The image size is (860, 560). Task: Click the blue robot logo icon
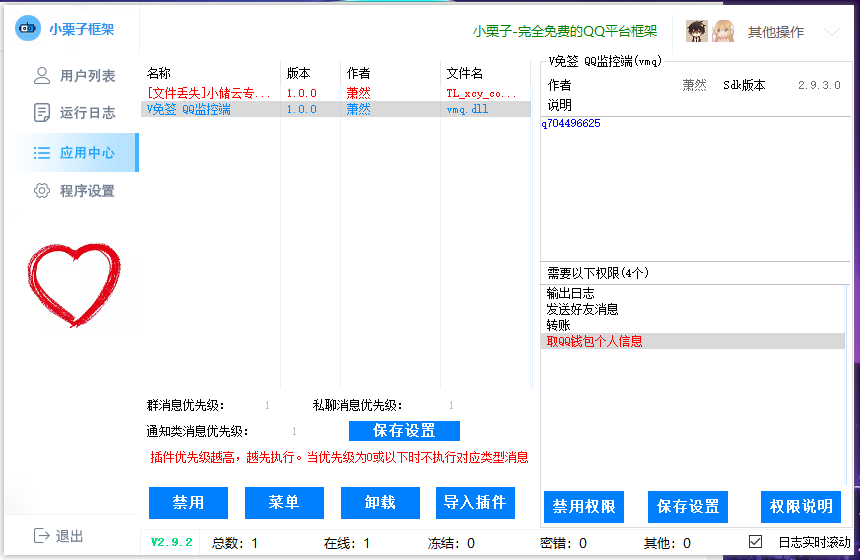point(28,29)
